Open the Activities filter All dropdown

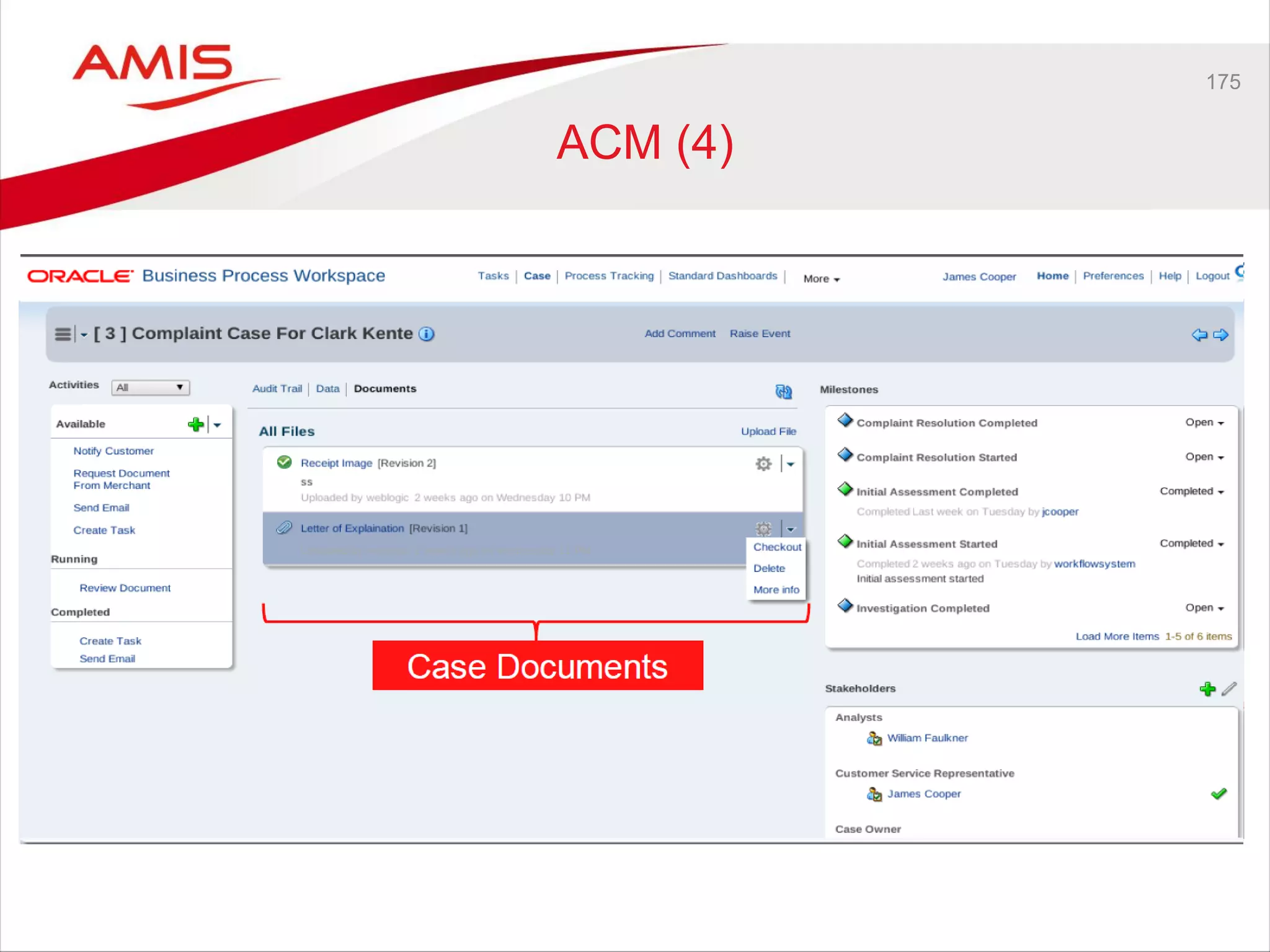[x=151, y=387]
